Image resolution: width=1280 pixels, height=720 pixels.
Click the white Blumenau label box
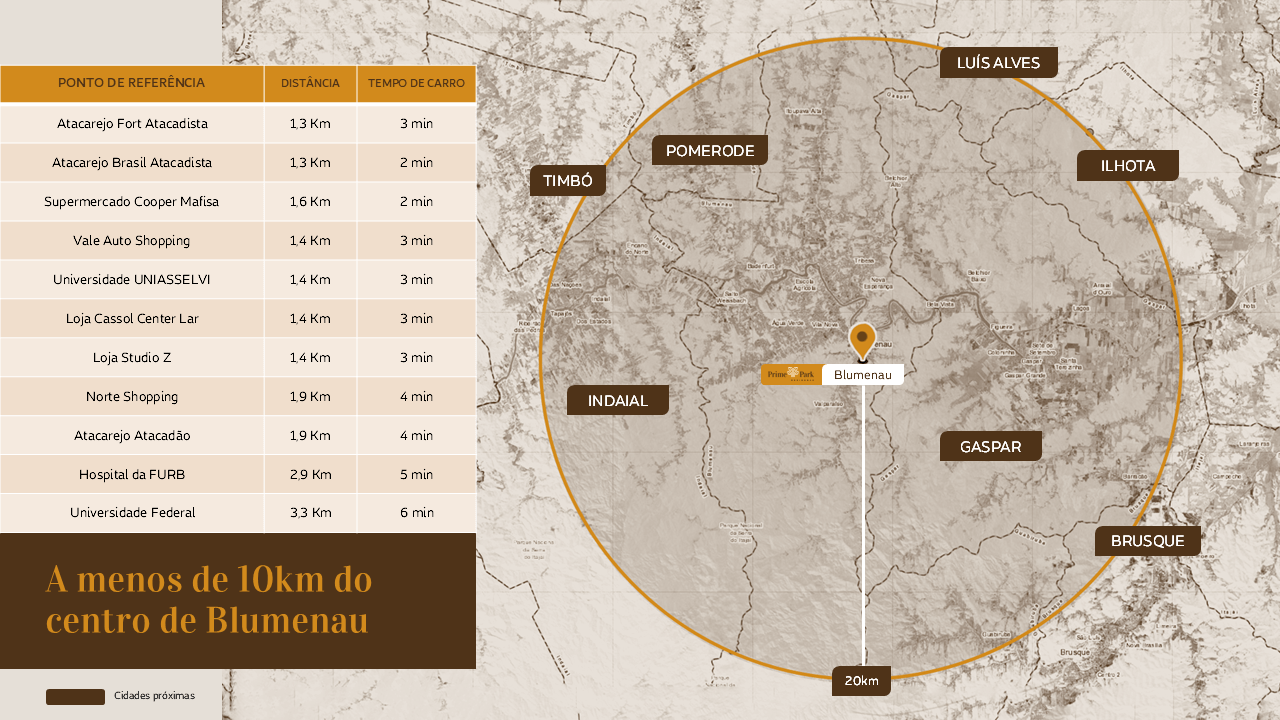coord(863,375)
